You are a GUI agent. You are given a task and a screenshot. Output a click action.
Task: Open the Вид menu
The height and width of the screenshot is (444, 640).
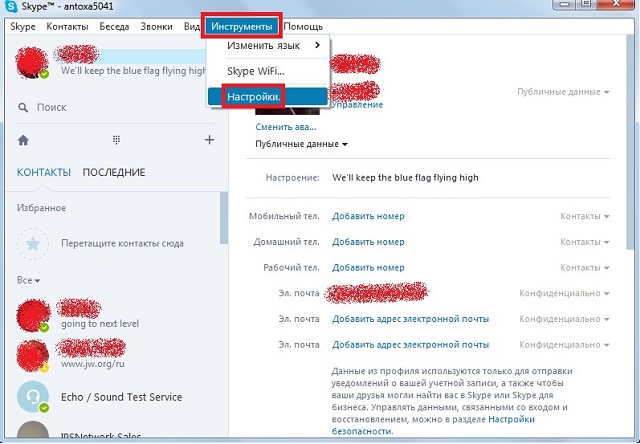coord(191,27)
